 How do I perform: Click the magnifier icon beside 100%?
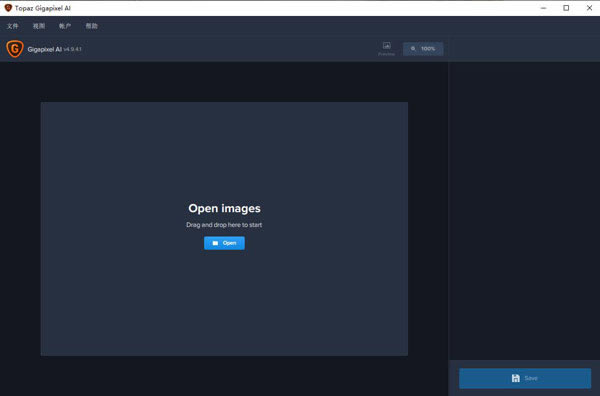pos(413,49)
